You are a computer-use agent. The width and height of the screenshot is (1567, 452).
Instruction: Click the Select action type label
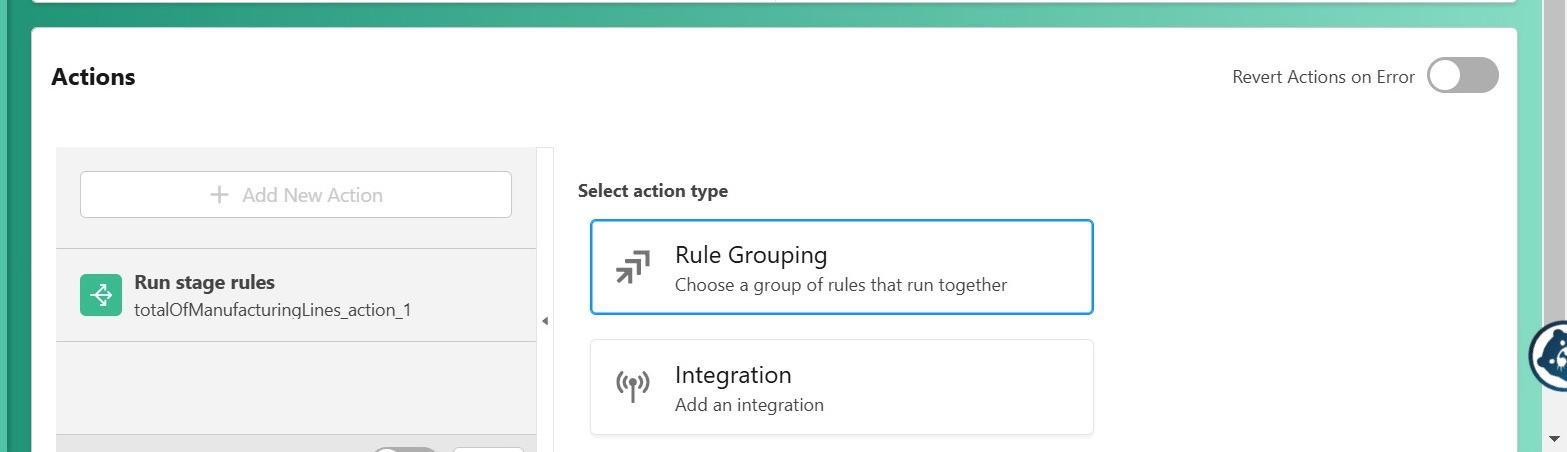tap(653, 191)
